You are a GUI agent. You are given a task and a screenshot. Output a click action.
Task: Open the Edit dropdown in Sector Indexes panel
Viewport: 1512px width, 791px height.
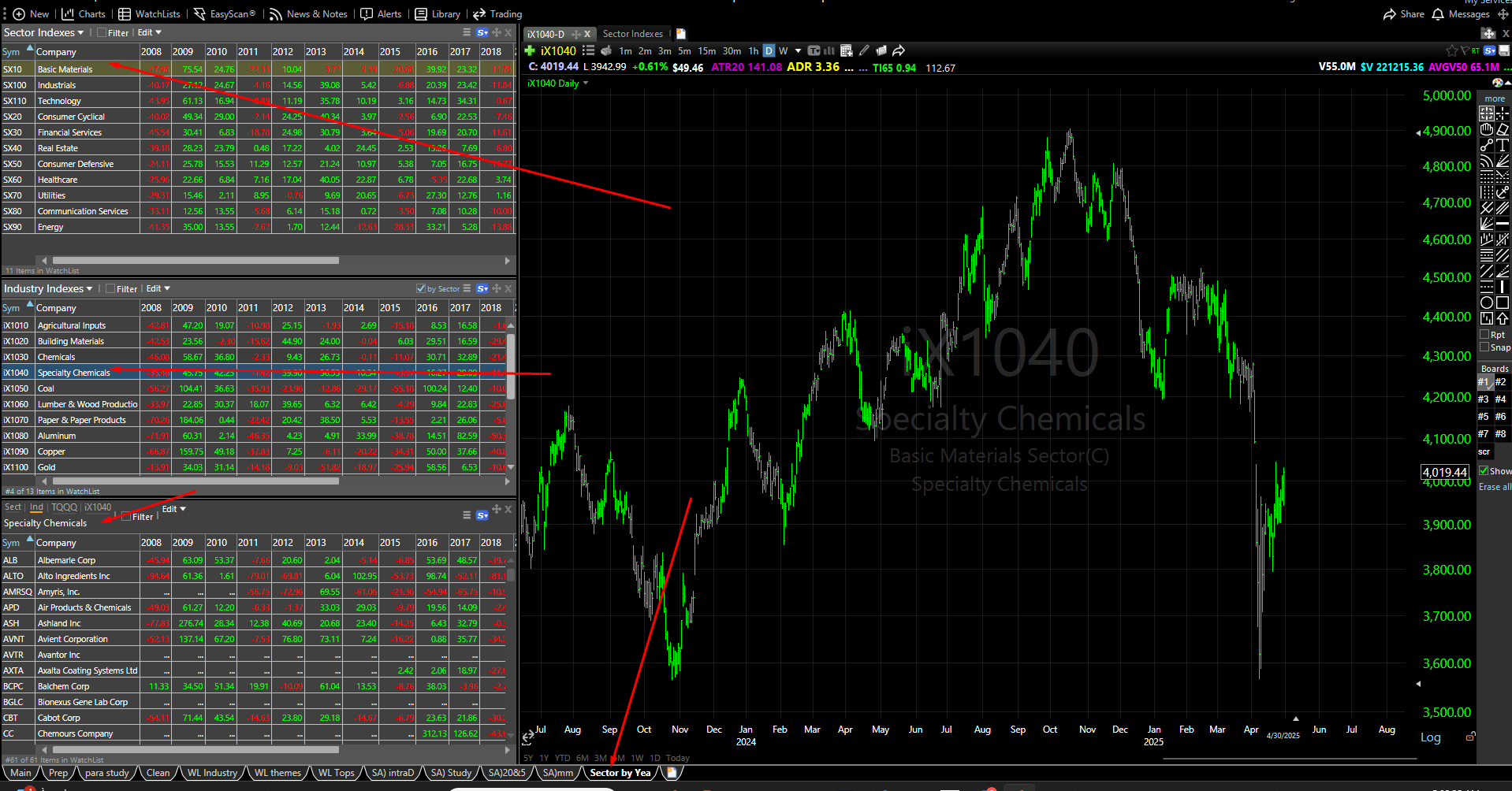(150, 32)
